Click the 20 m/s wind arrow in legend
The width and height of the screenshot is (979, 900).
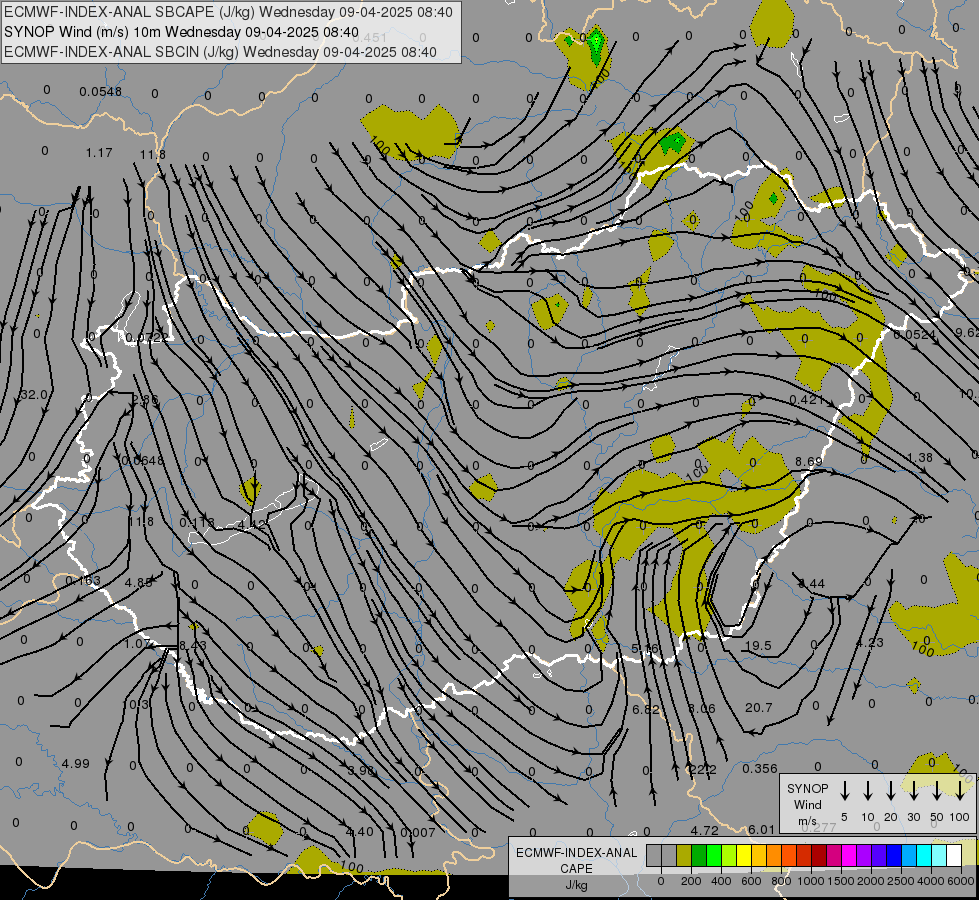[890, 791]
